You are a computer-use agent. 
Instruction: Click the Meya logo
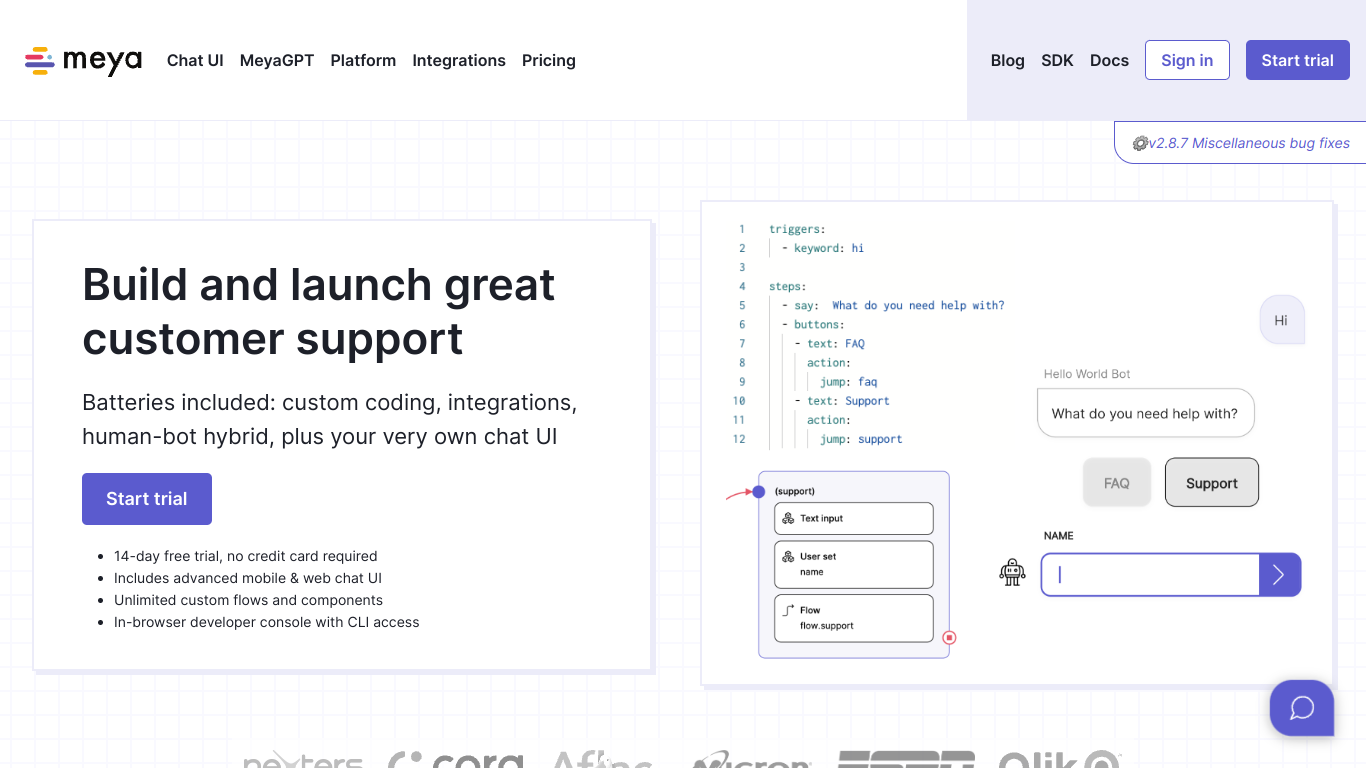83,61
